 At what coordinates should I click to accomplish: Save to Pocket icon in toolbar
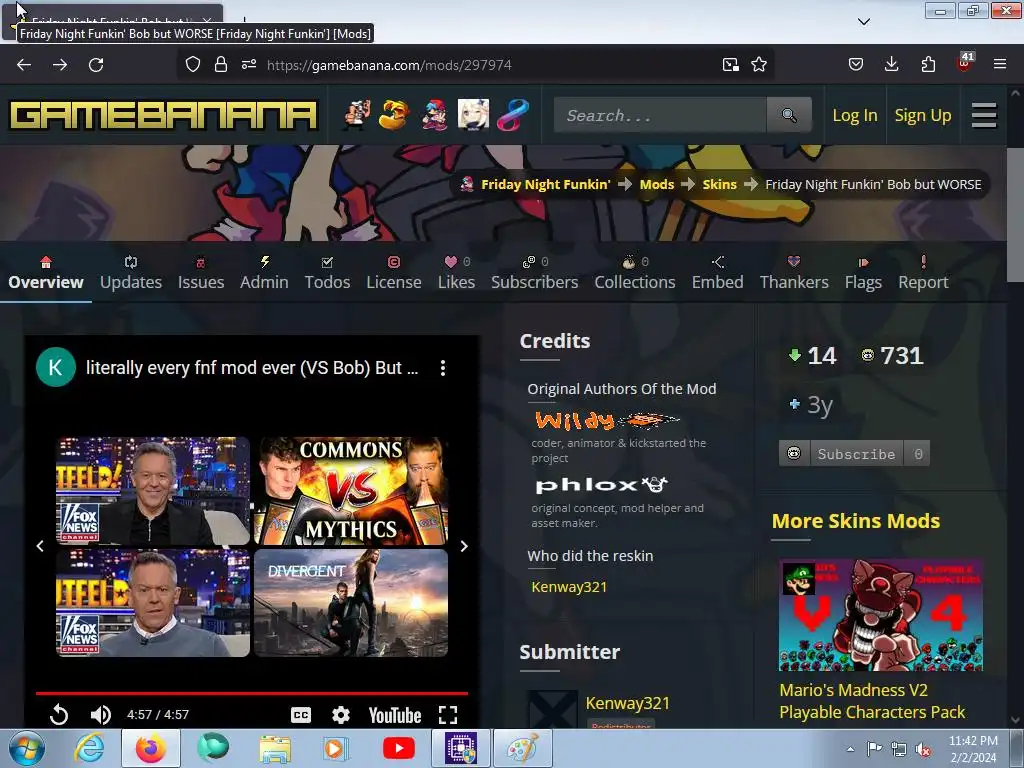tap(856, 65)
